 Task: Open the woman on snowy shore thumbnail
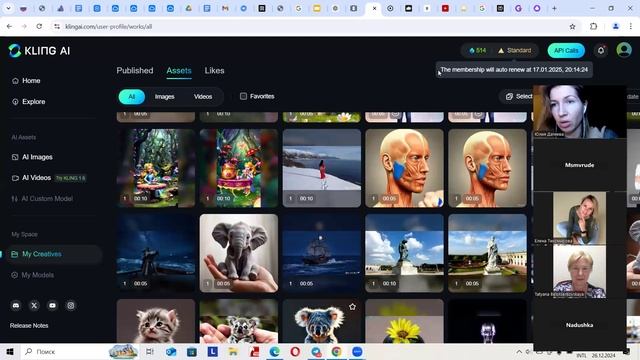click(x=322, y=168)
